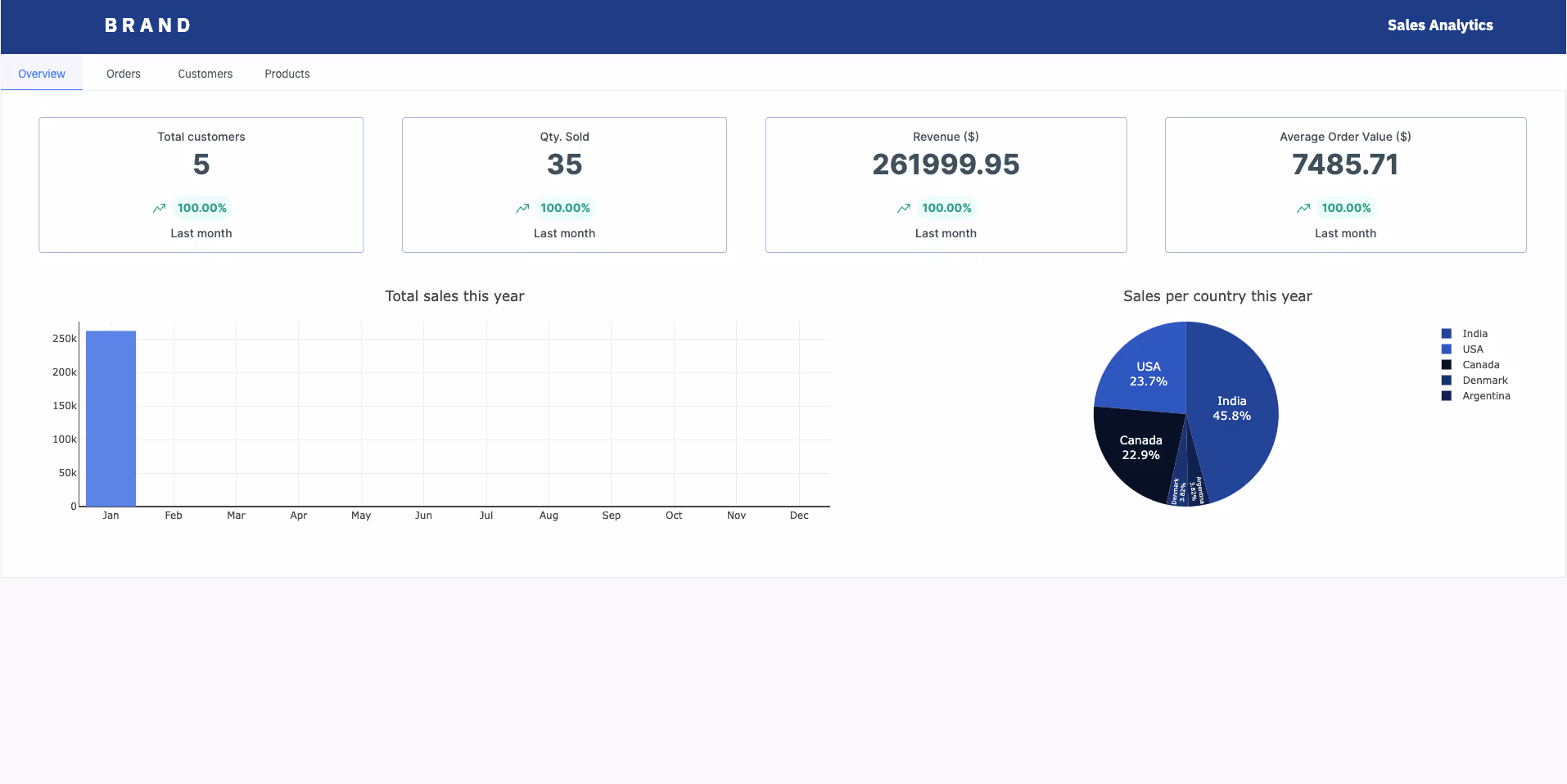Viewport: 1567px width, 784px height.
Task: Click the USA pie slice
Action: coord(1148,373)
